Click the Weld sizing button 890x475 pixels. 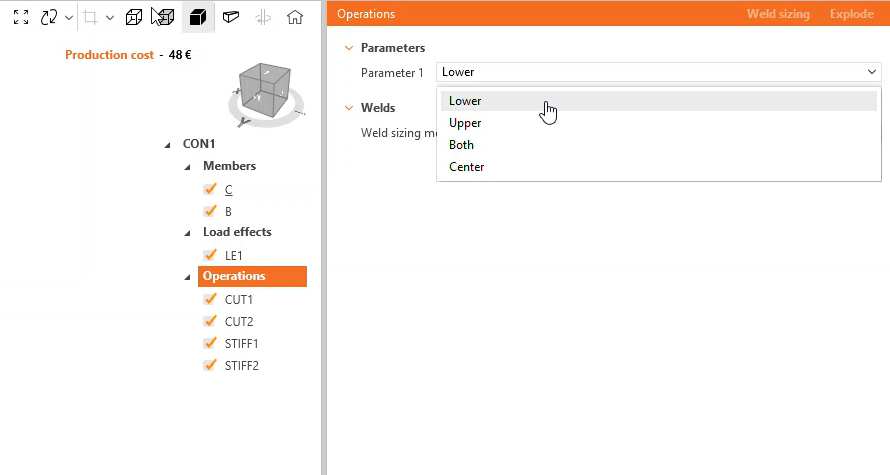(778, 14)
